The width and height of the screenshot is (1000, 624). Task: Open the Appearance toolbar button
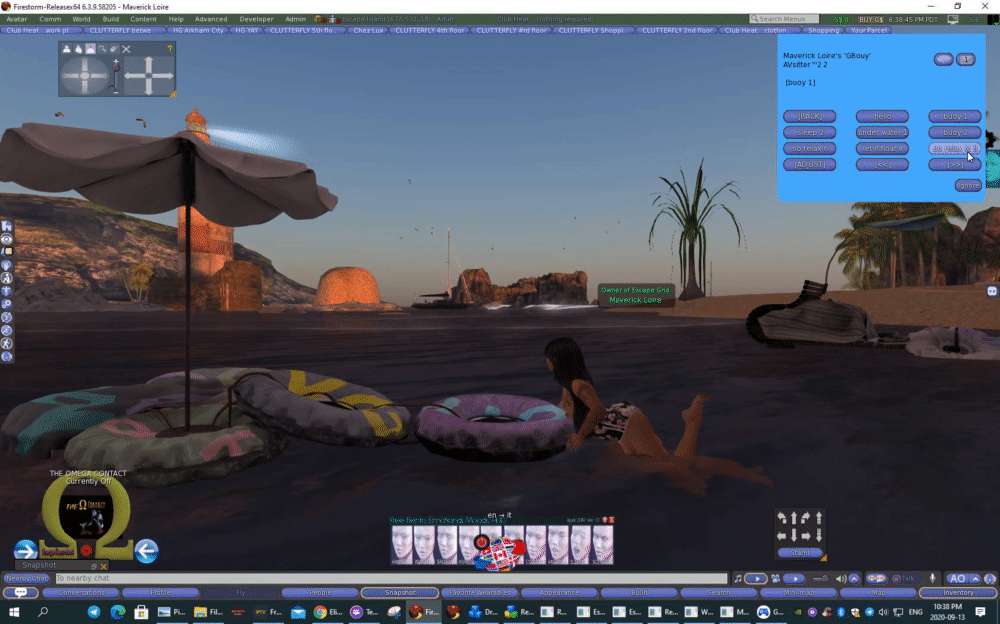click(559, 593)
